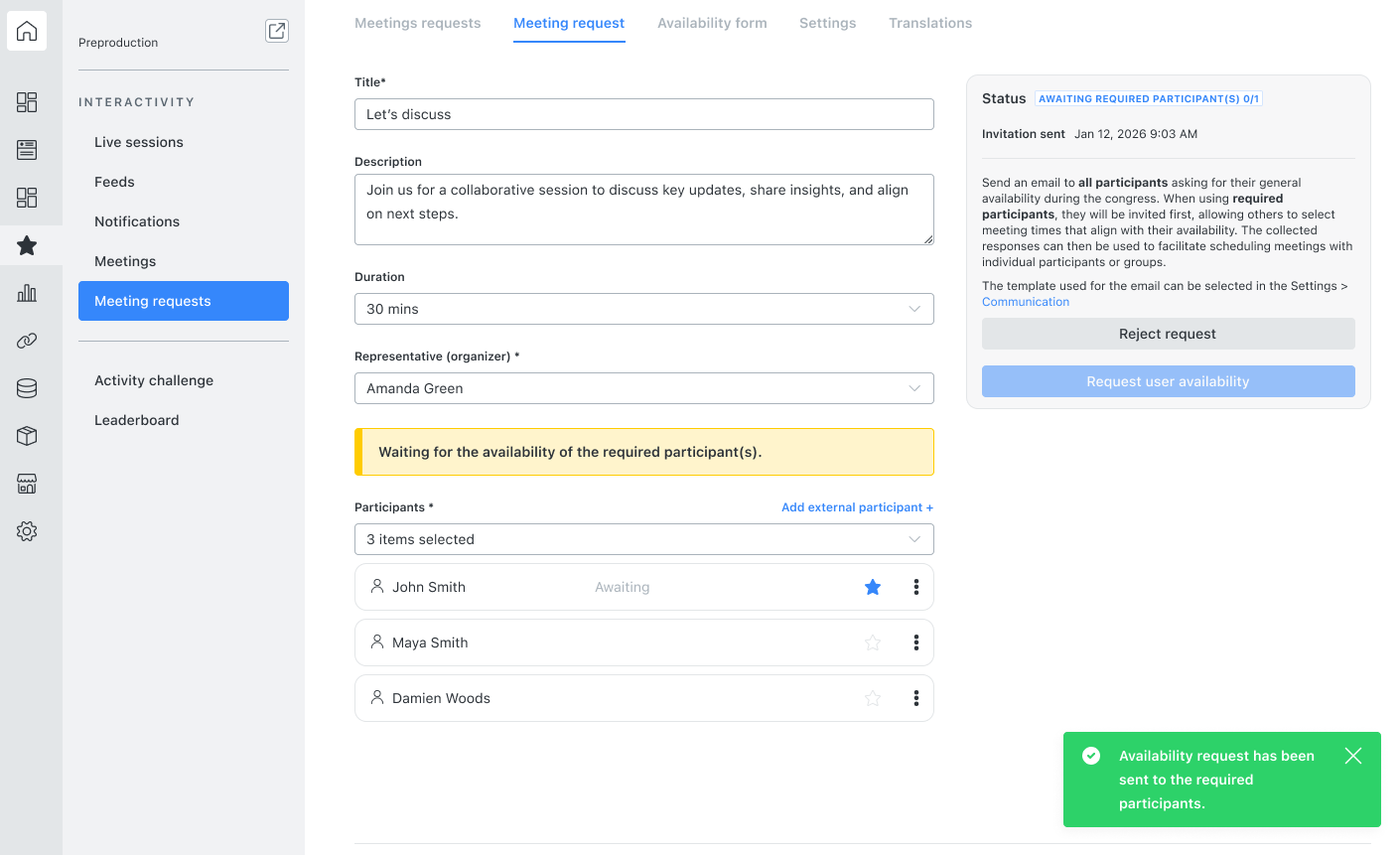Screen dimensions: 1400x855
Task: Click the Preproduction label in sidebar
Action: [118, 43]
